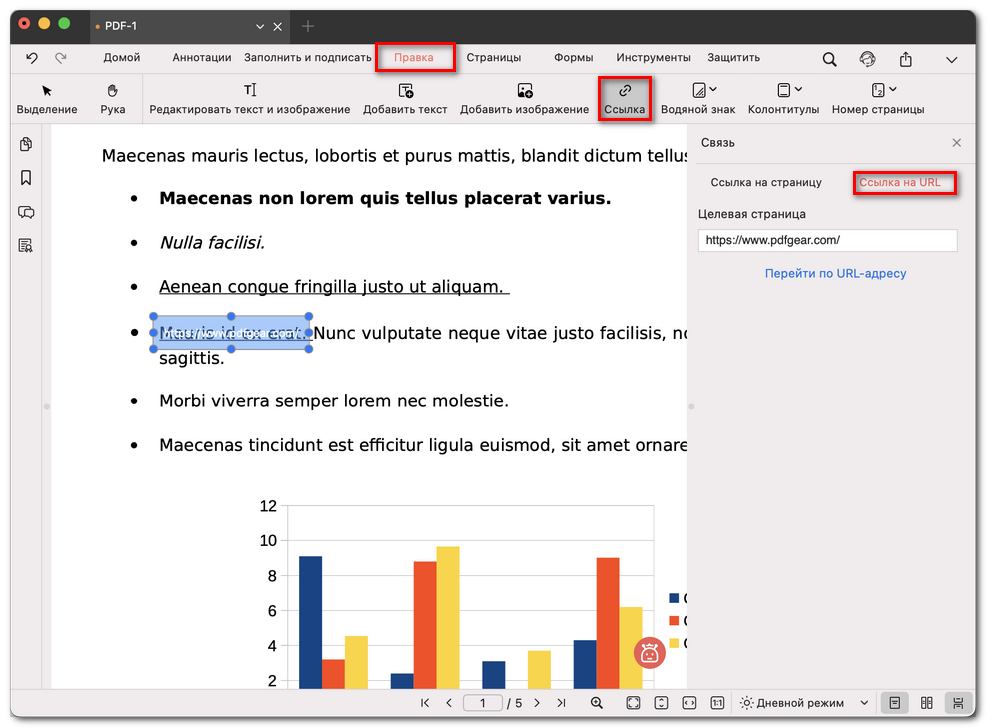Screen dimensions: 987x728
Task: Click the Add Image (Добавить изображение) tool
Action: pyautogui.click(x=524, y=99)
